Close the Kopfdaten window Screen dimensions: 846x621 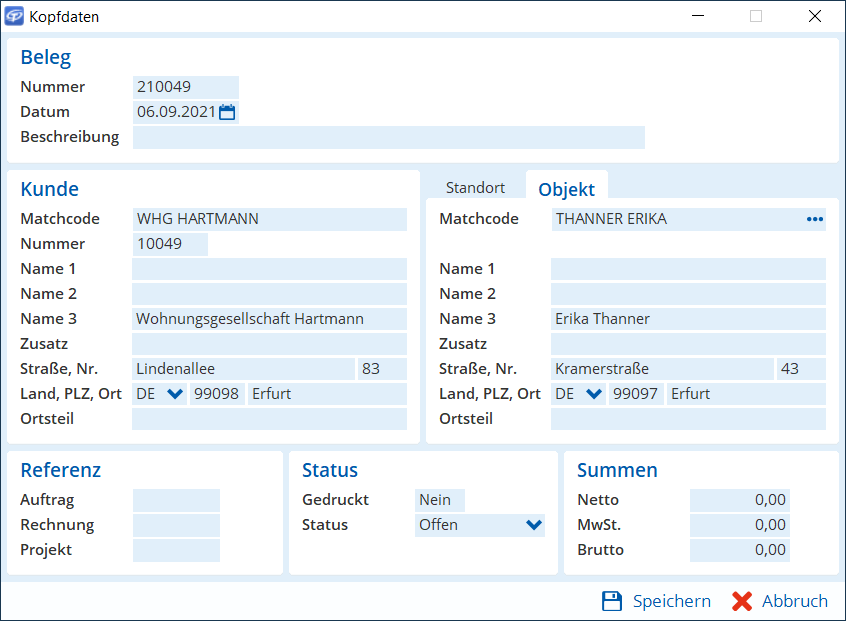pos(815,17)
